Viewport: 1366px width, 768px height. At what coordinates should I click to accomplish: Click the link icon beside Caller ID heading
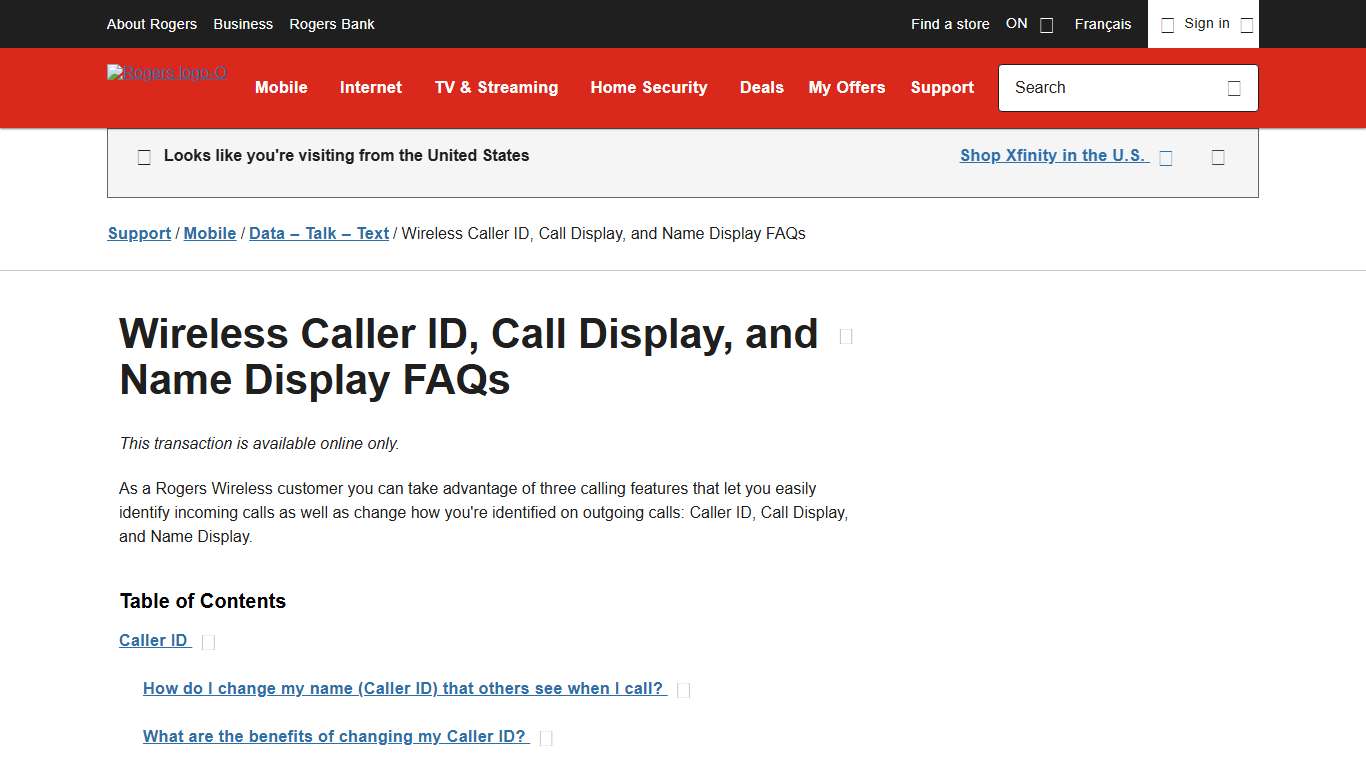[x=208, y=641]
